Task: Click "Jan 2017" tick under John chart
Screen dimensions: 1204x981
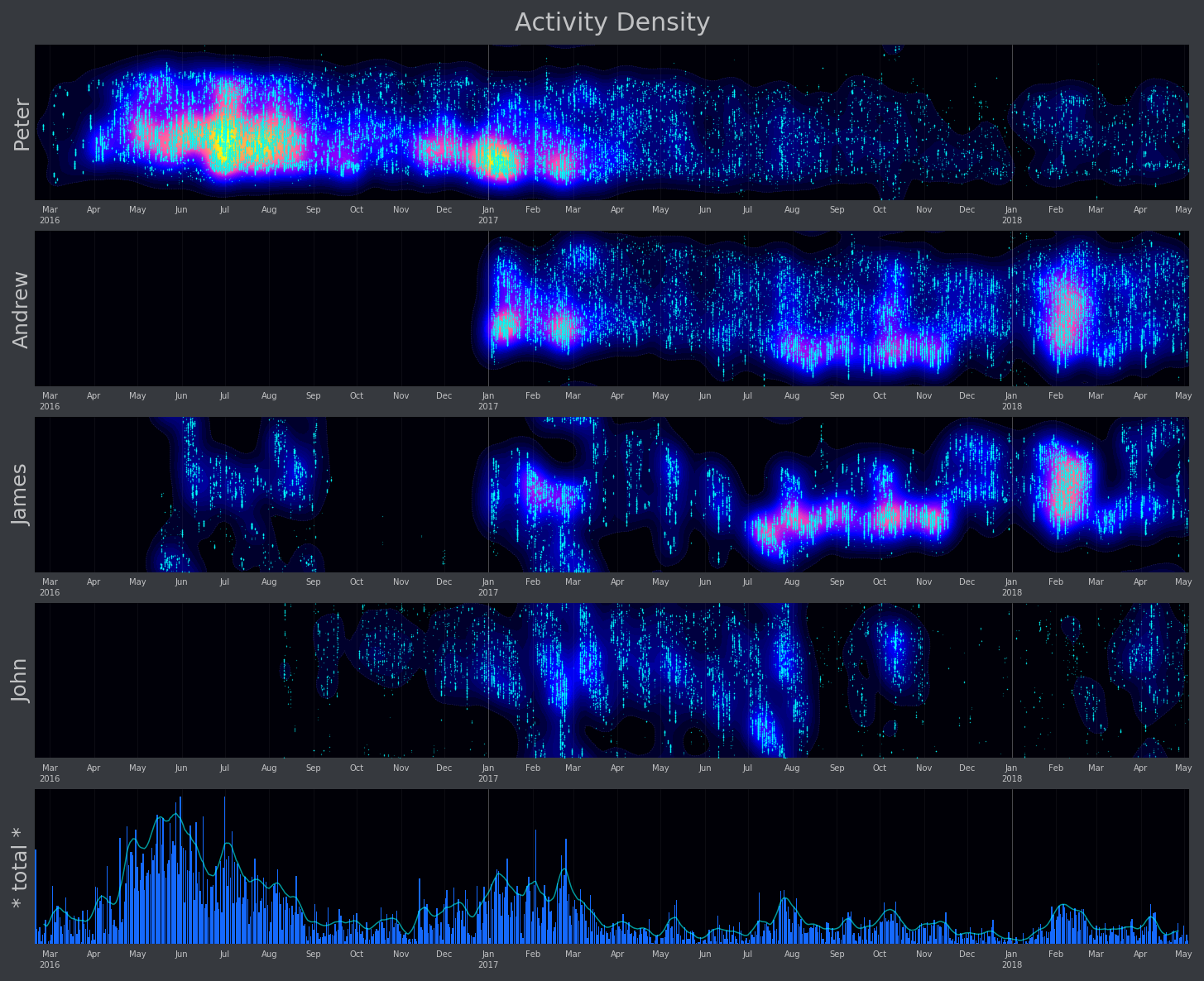Action: [488, 773]
